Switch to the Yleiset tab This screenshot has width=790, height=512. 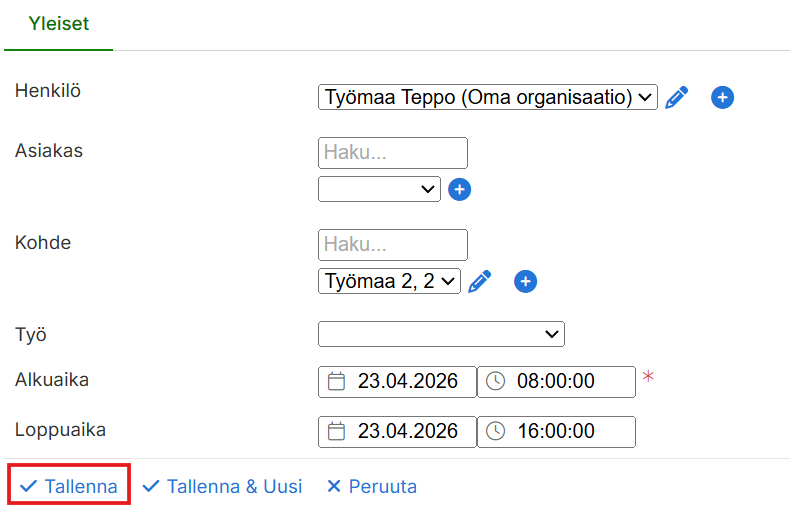pos(59,24)
